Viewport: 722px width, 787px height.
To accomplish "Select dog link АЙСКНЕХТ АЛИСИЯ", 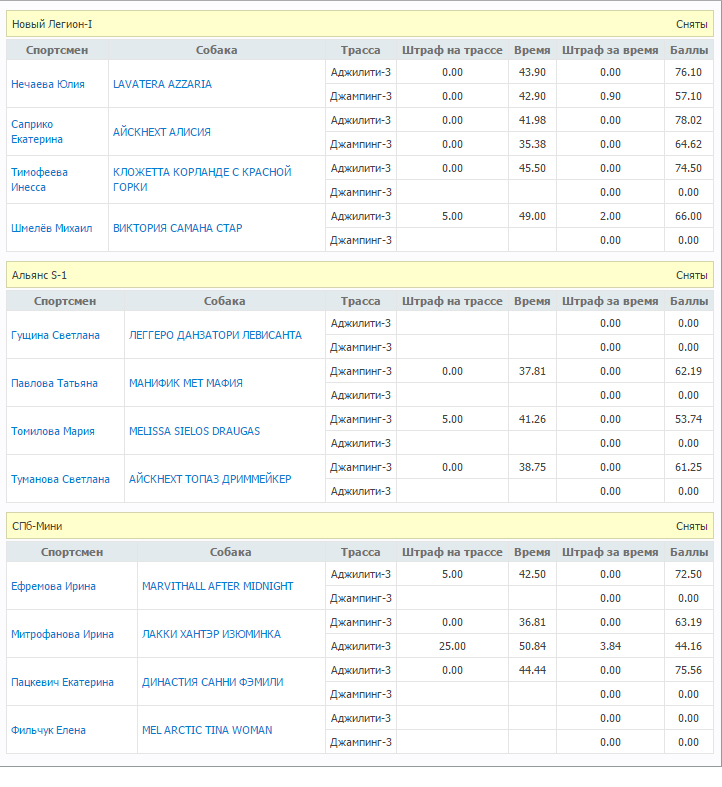I will [161, 132].
